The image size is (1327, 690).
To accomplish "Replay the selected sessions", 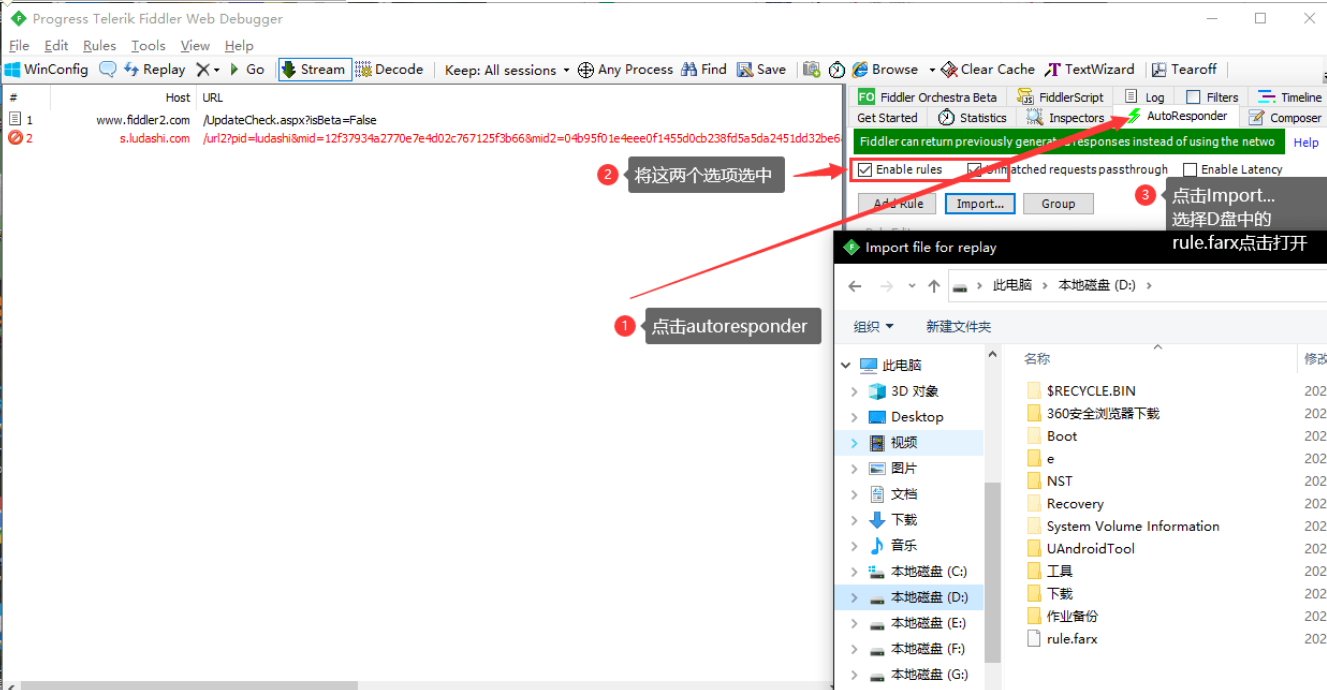I will coord(154,69).
